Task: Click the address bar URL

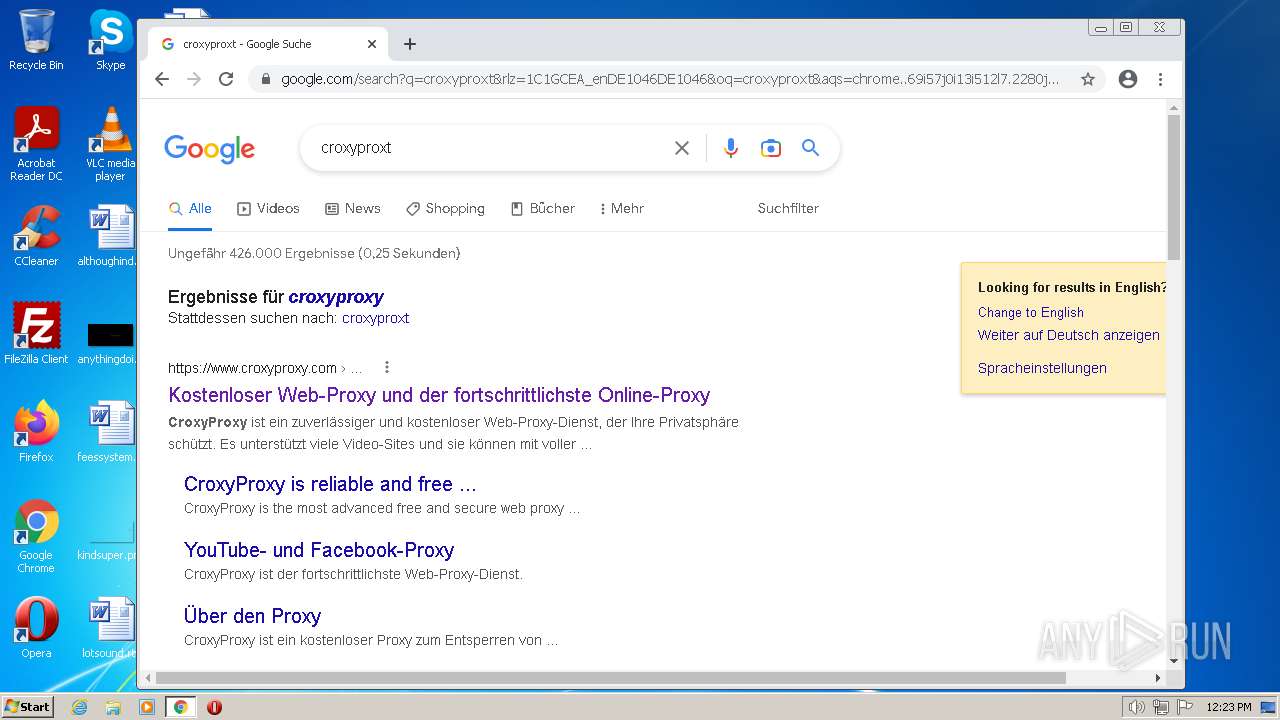Action: (670, 79)
